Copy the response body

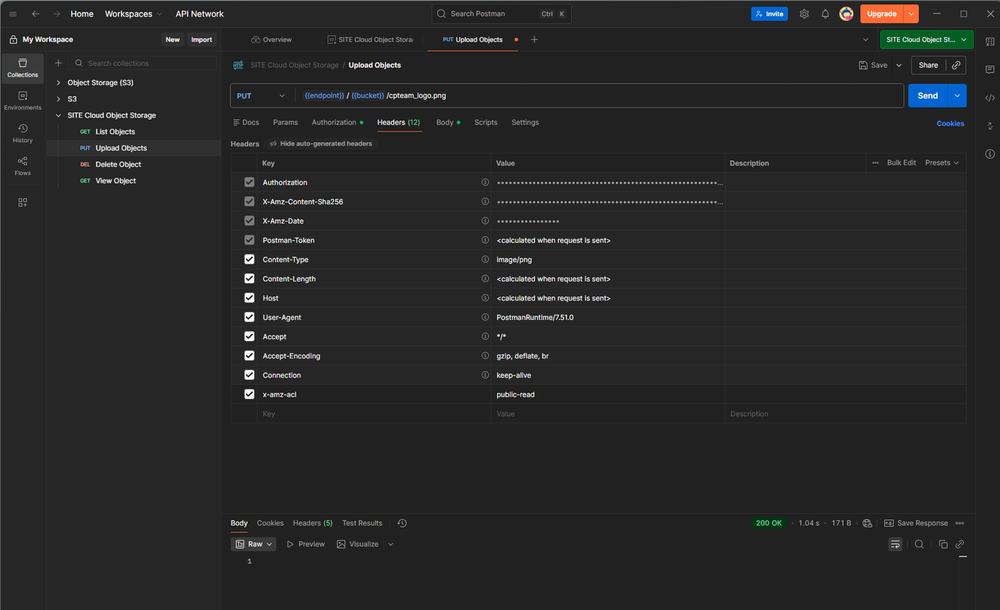pos(943,544)
